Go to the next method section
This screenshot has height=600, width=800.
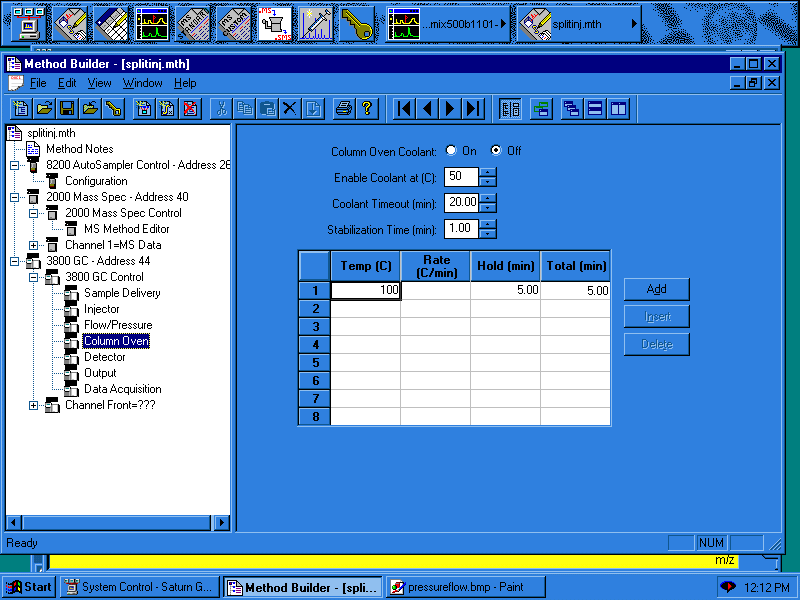tap(450, 109)
